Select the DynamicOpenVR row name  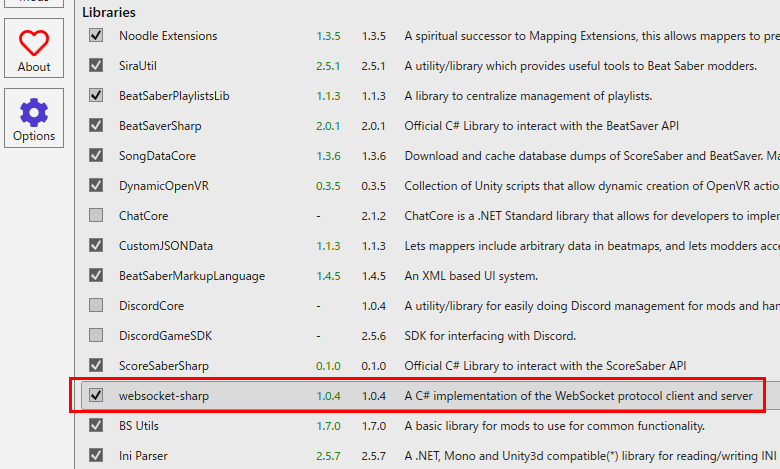click(x=165, y=186)
